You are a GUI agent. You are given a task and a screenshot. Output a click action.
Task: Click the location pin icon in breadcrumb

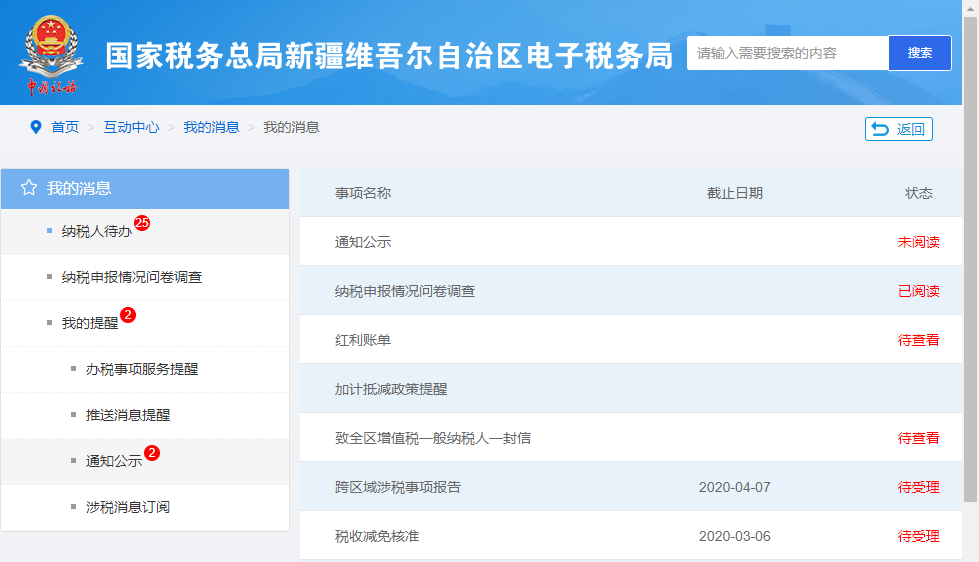point(36,127)
